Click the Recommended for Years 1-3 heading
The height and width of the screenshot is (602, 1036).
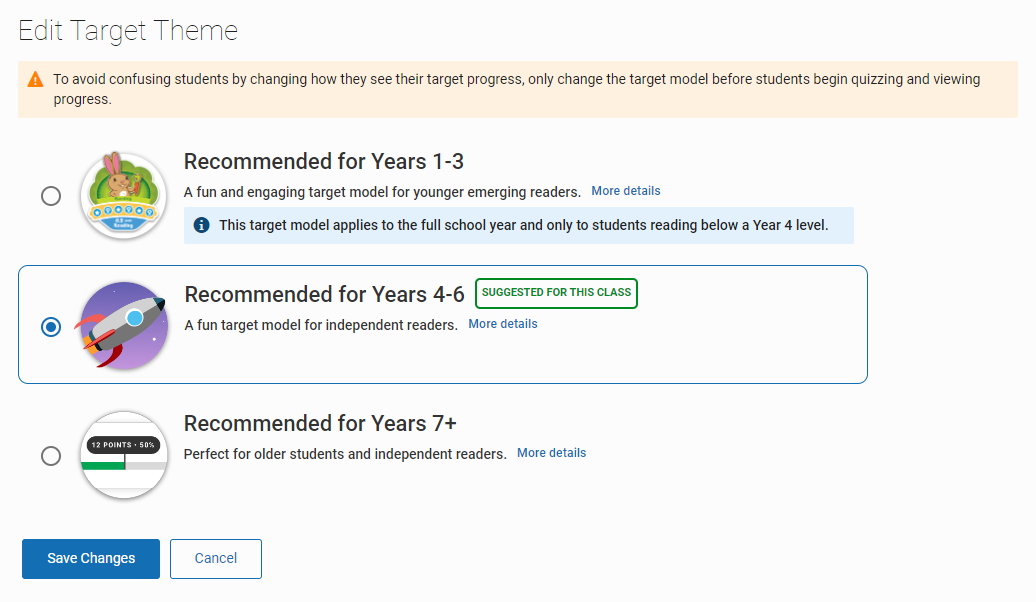click(324, 161)
